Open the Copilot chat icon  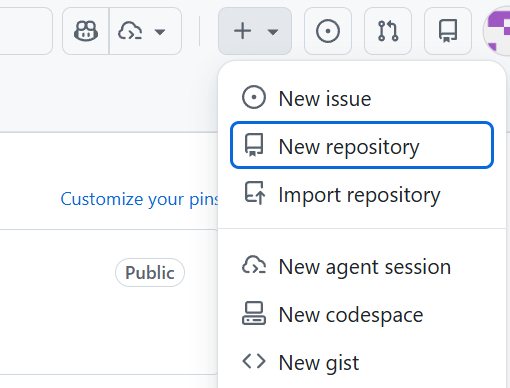(x=86, y=31)
